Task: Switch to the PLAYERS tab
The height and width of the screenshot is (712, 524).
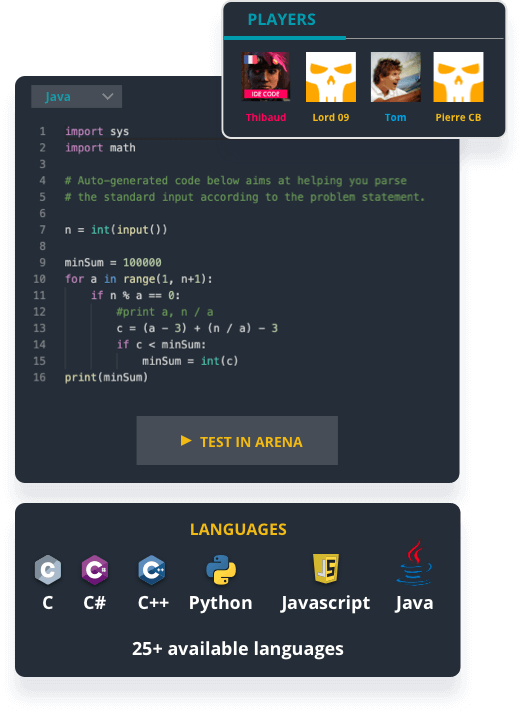Action: pos(282,20)
